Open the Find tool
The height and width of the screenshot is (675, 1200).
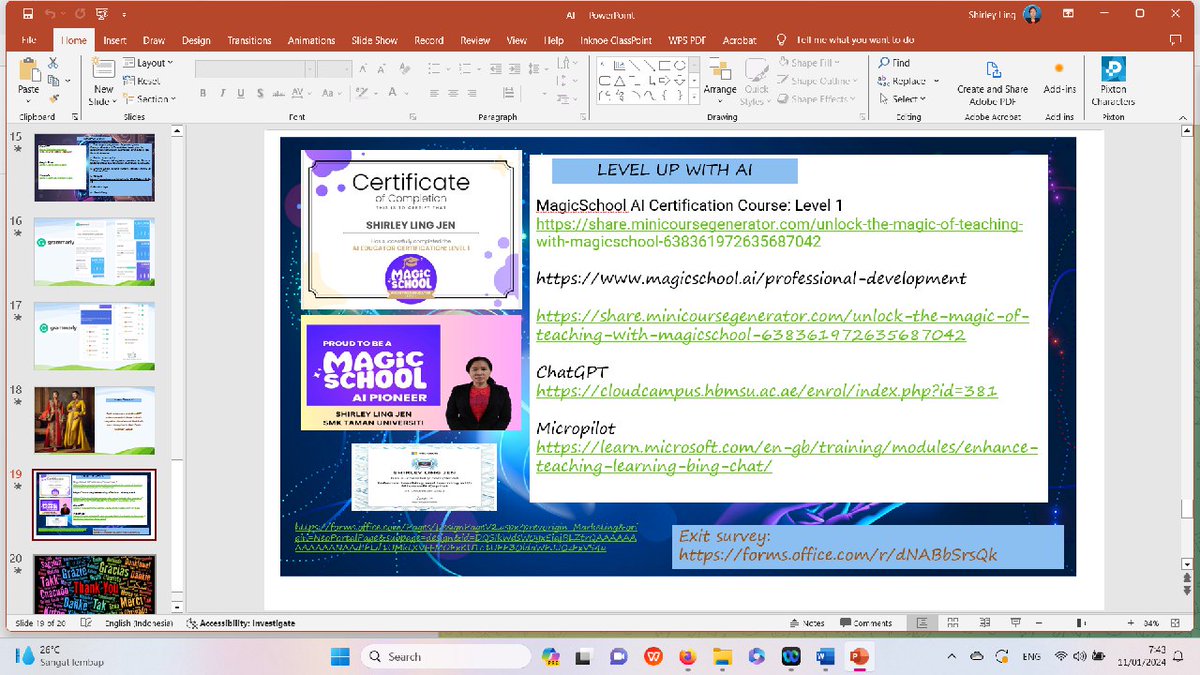897,62
